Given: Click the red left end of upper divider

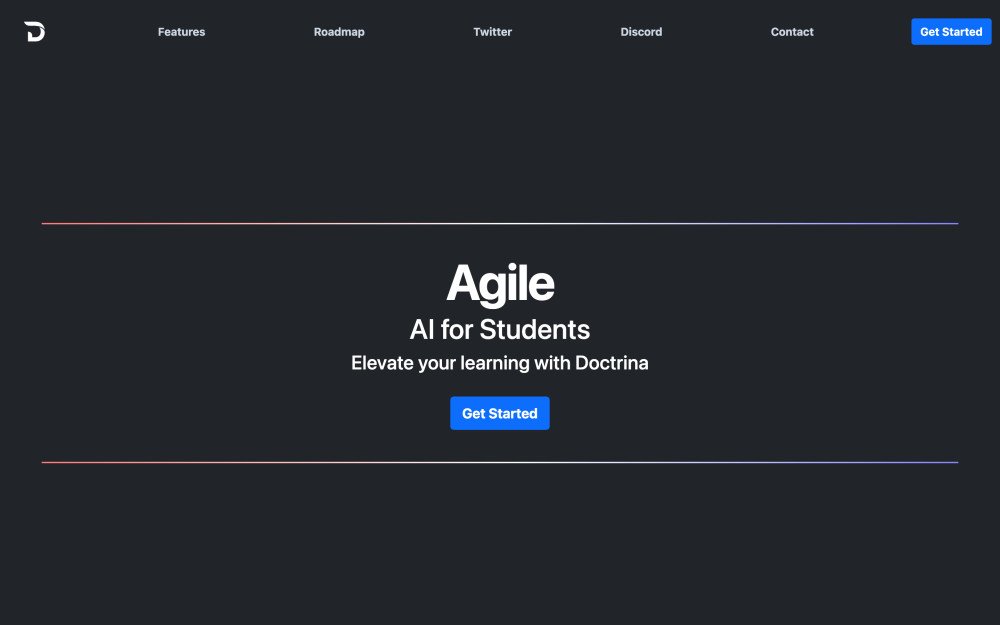Looking at the screenshot, I should click(x=60, y=223).
